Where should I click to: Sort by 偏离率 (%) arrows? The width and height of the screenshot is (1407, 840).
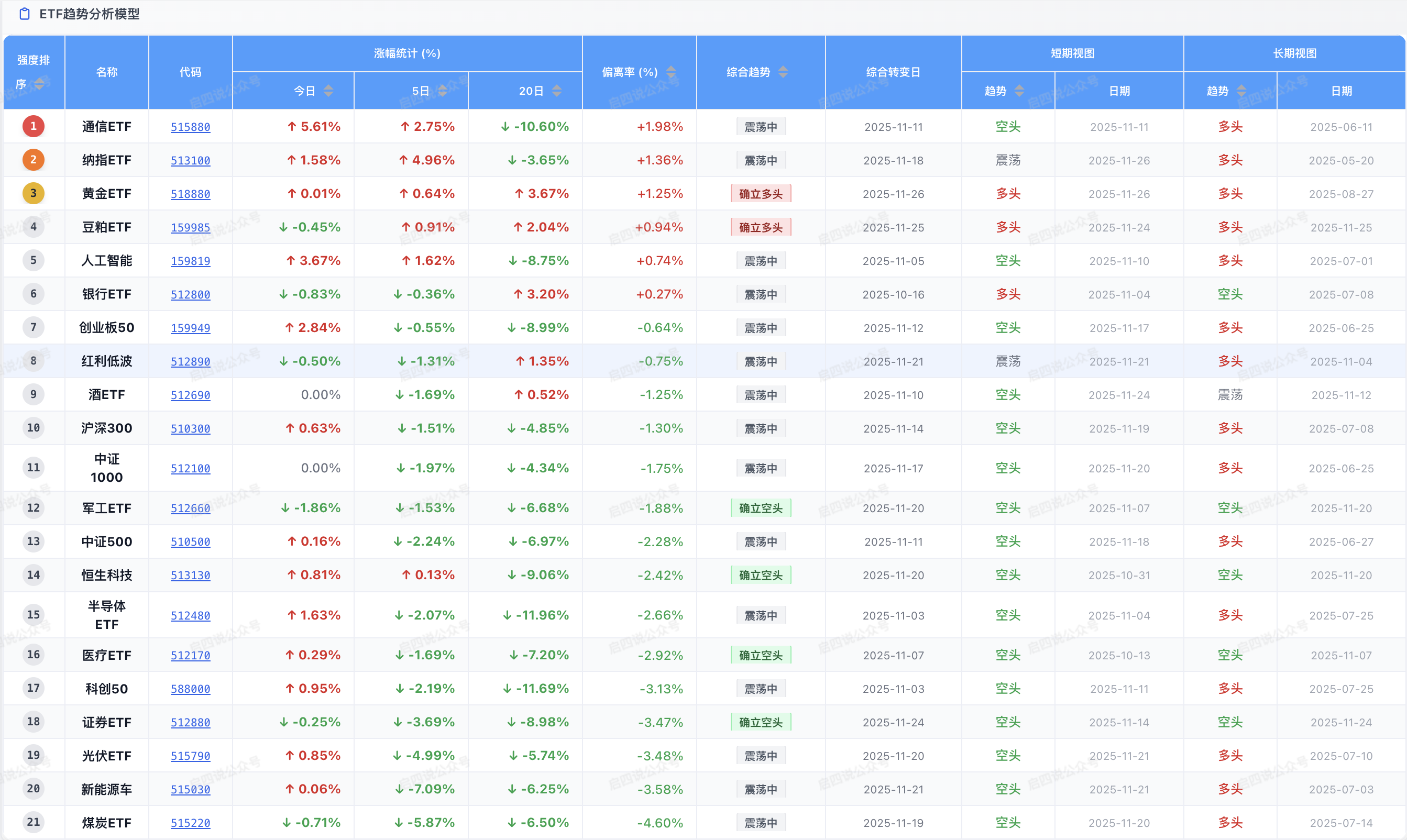pos(671,72)
